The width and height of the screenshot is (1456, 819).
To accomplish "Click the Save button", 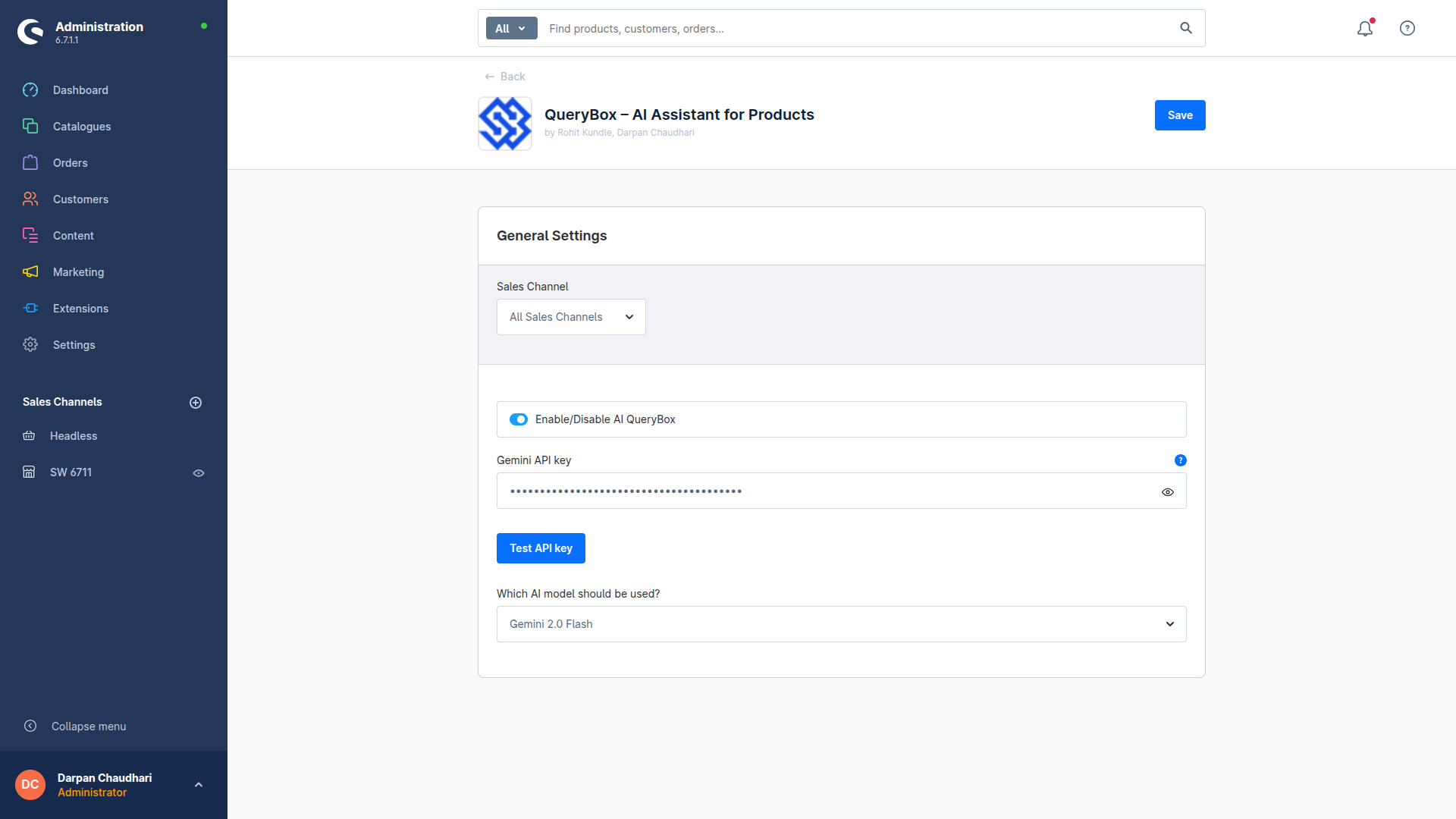I will (x=1180, y=115).
